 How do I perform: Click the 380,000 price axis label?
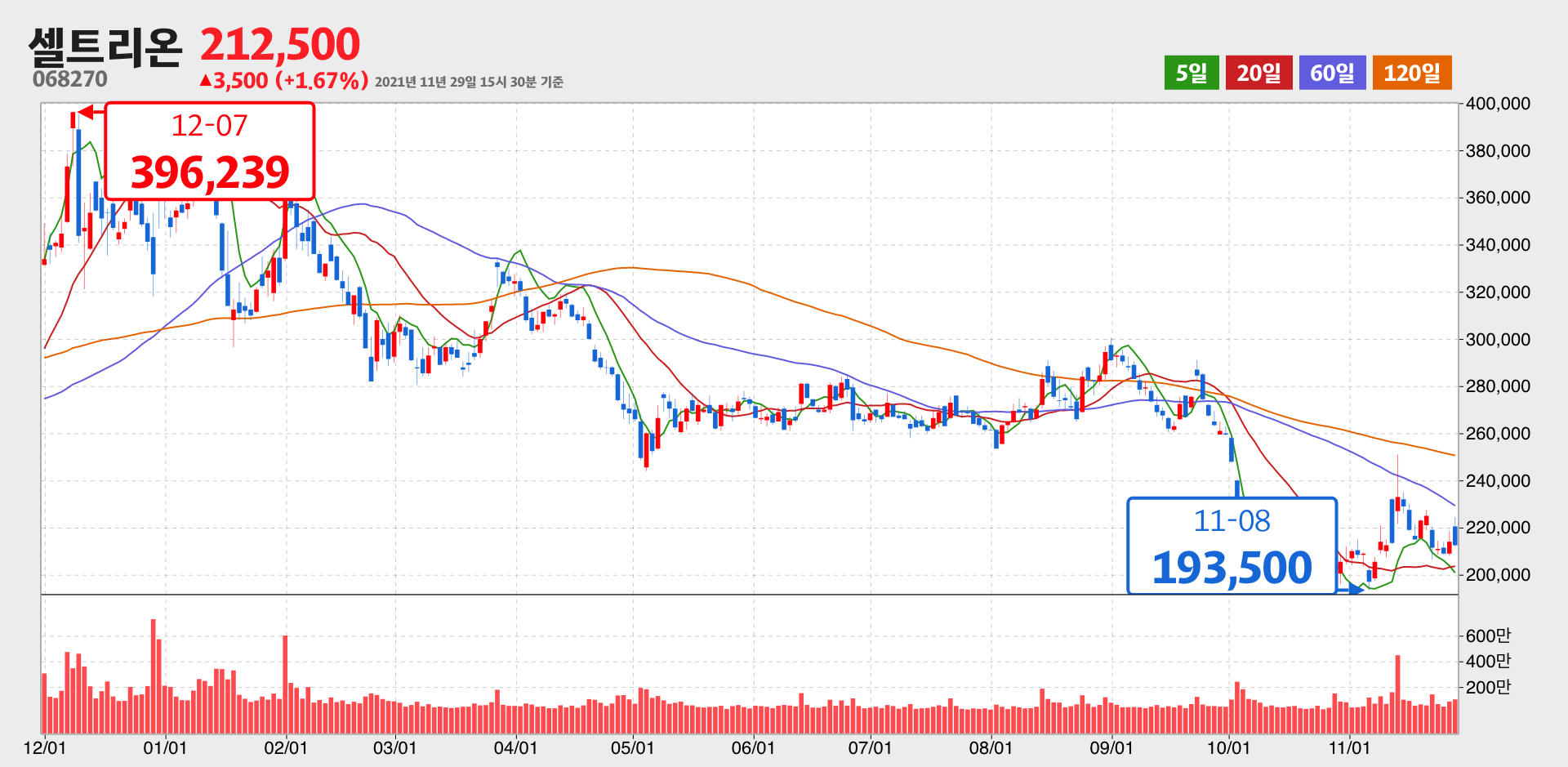point(1498,151)
